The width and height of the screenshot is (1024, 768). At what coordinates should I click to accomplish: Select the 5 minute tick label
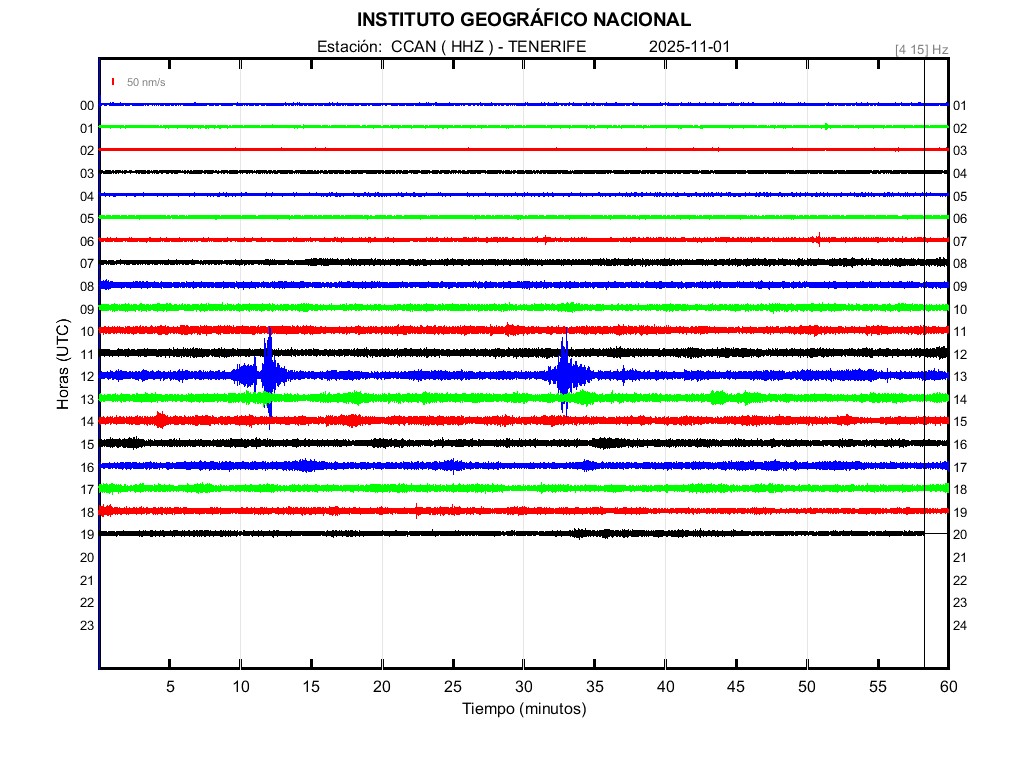pos(170,687)
